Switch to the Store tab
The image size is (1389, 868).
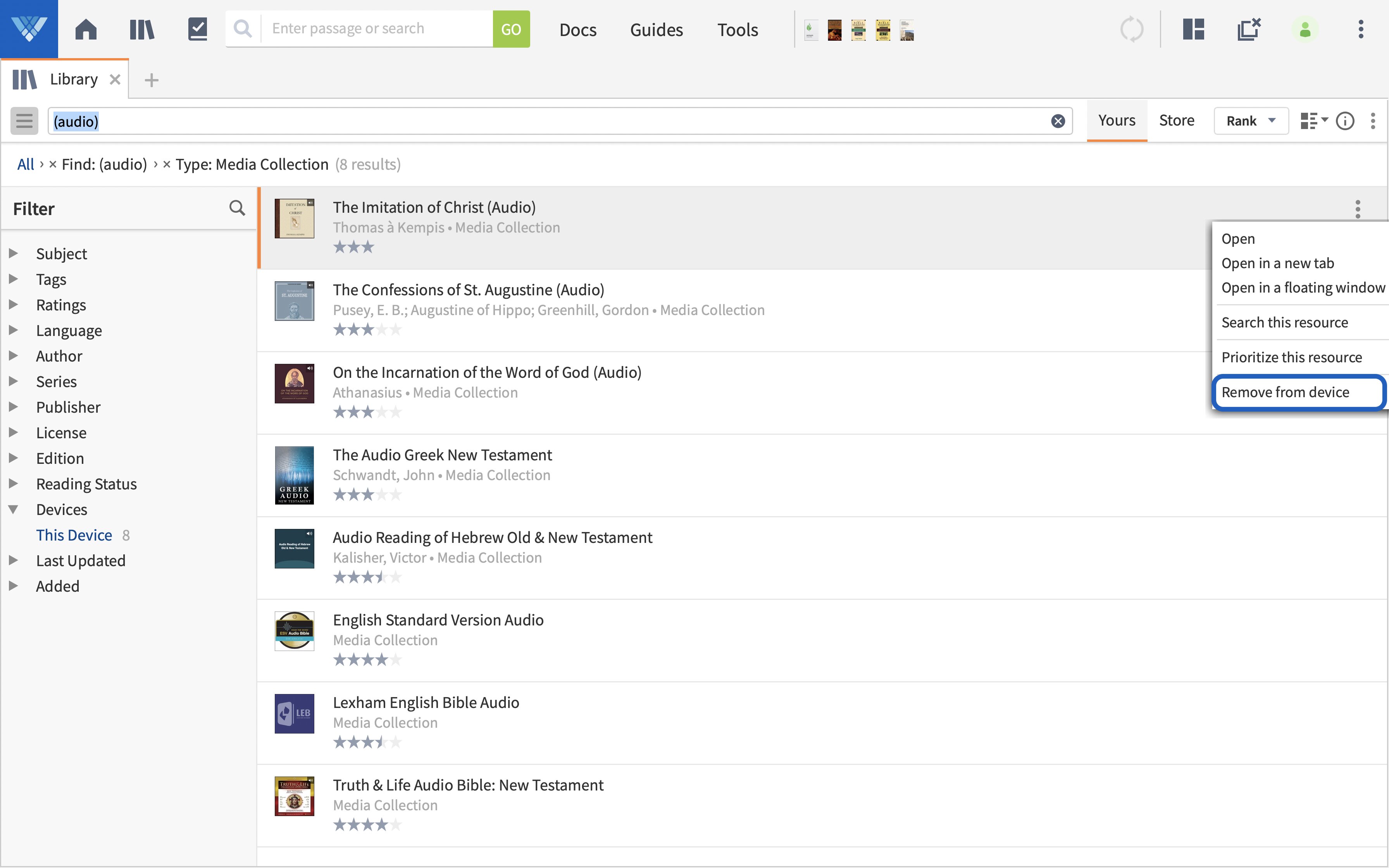[x=1177, y=121]
